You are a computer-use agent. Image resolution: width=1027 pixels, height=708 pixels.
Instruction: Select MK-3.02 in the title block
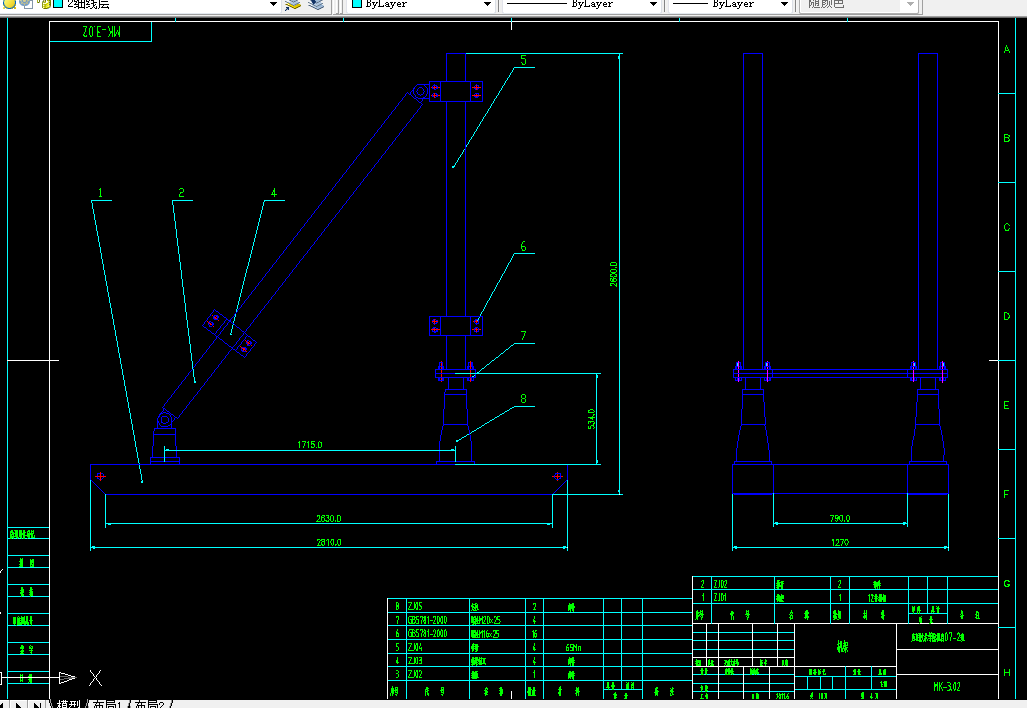[946, 686]
